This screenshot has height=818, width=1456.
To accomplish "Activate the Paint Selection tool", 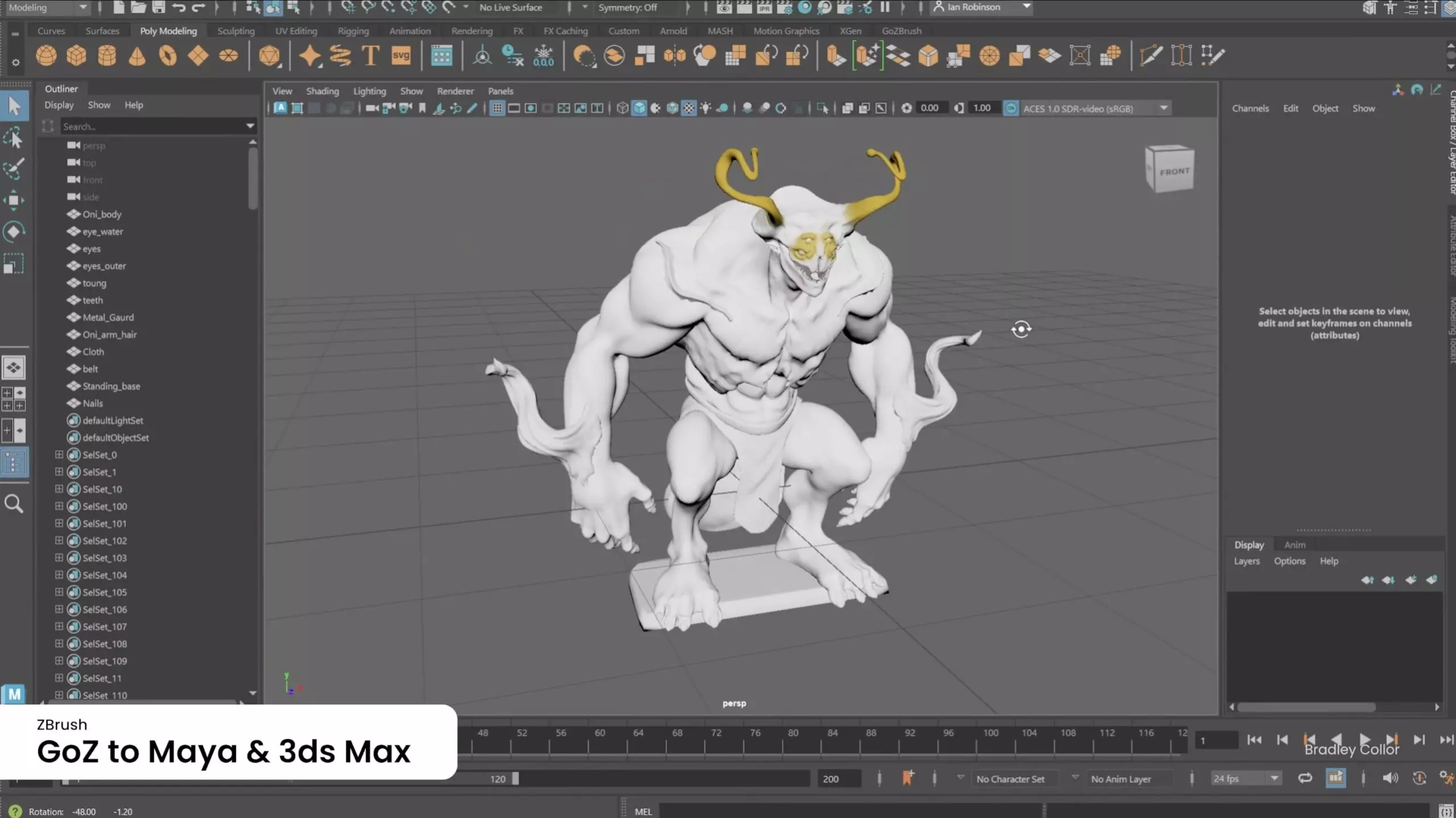I will [x=14, y=169].
